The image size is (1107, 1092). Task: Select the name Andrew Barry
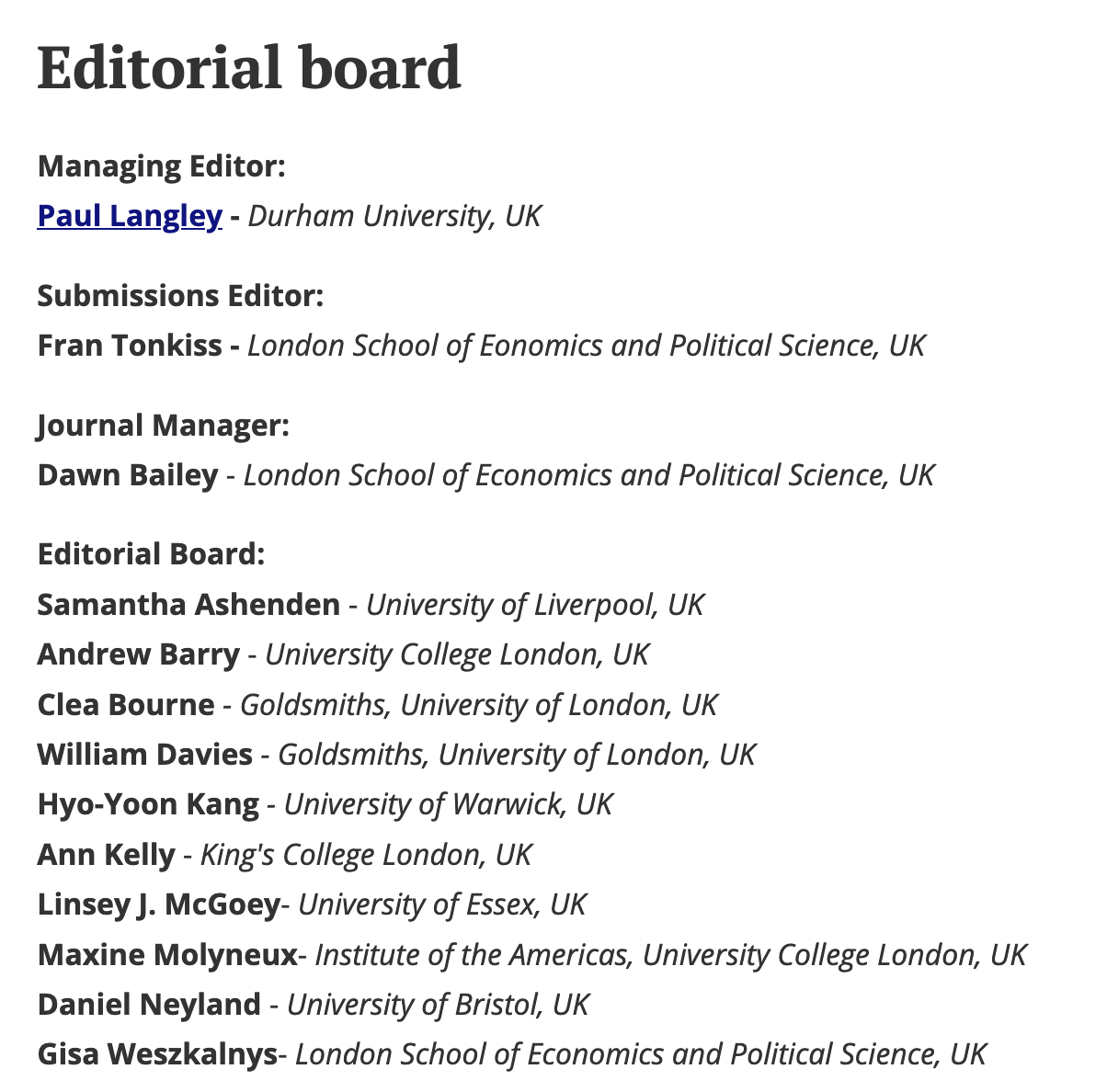(x=139, y=654)
